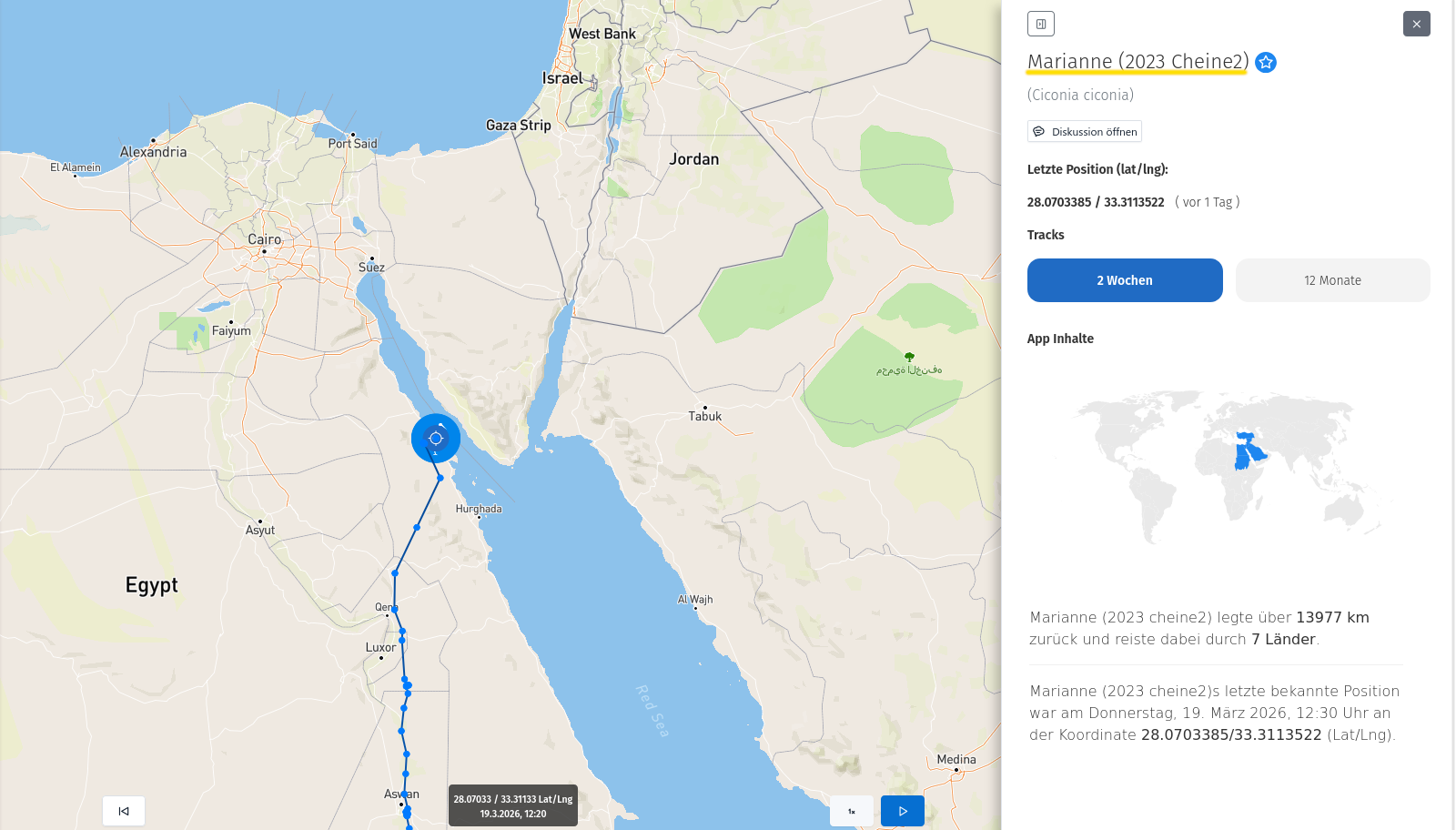Select the track point nearest Hurghada
Viewport: 1456px width, 830px height.
(x=440, y=478)
